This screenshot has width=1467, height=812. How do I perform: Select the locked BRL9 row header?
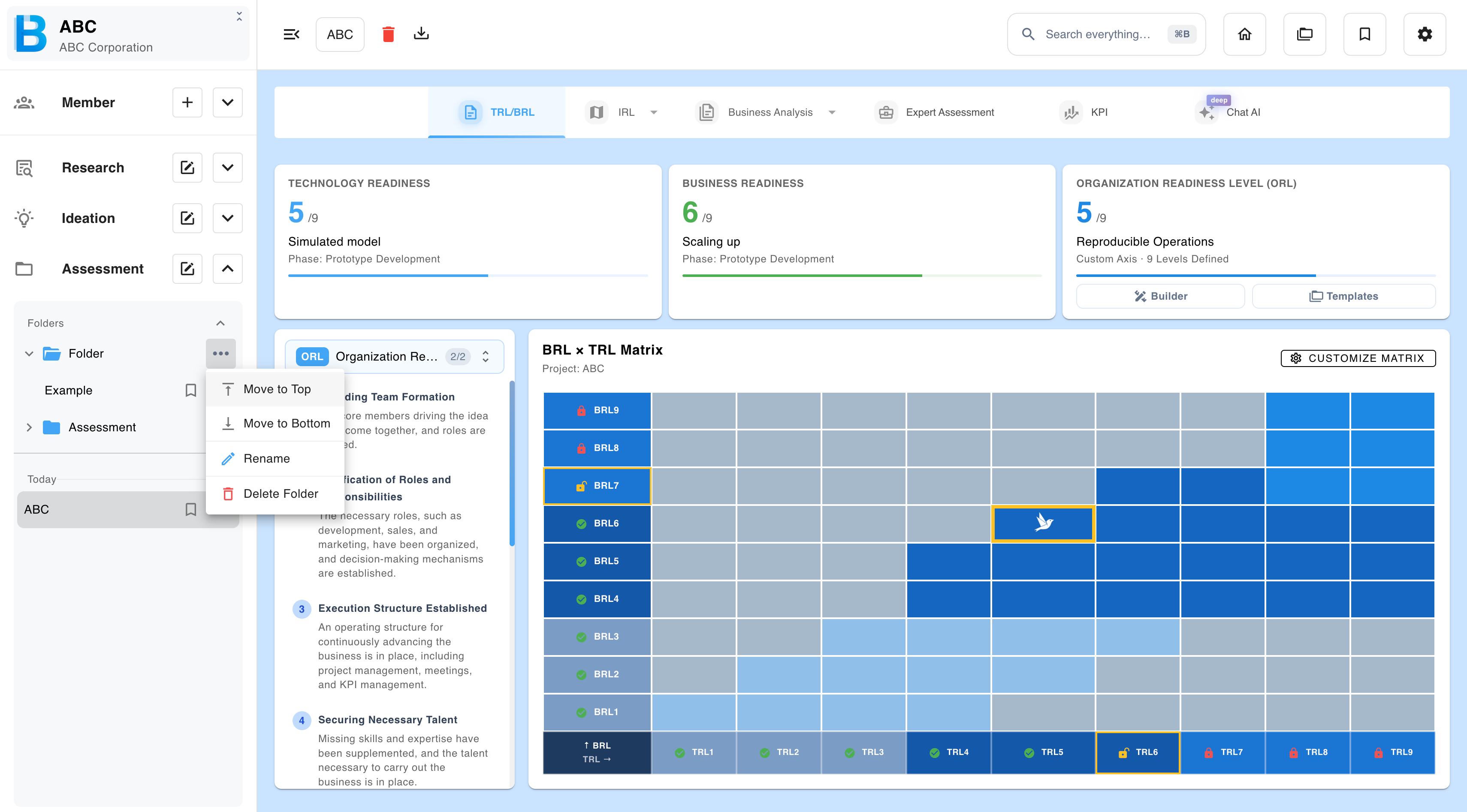coord(597,410)
